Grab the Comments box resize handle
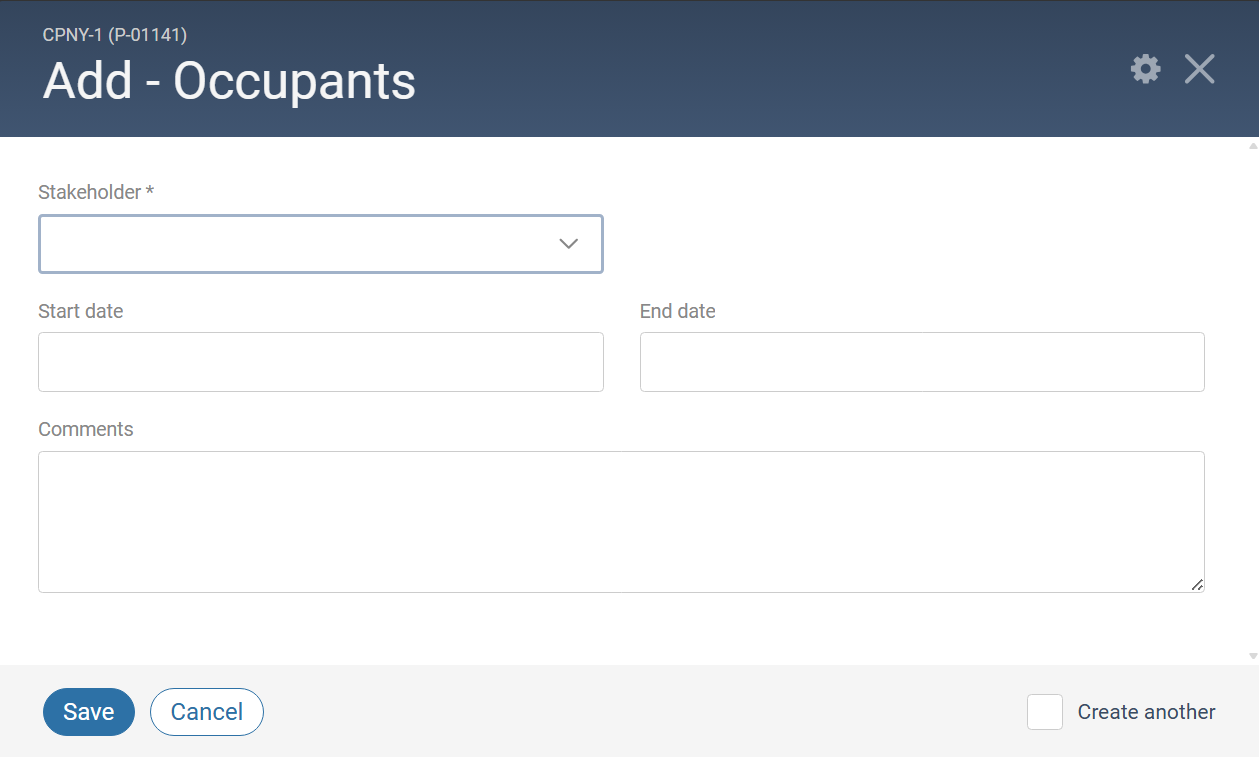This screenshot has height=757, width=1259. click(x=1197, y=585)
